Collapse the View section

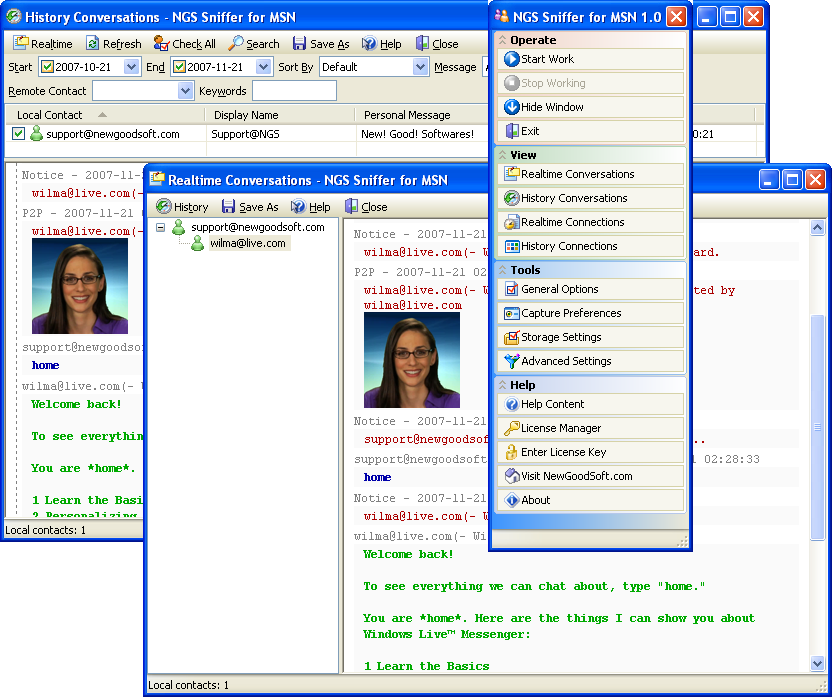point(502,155)
